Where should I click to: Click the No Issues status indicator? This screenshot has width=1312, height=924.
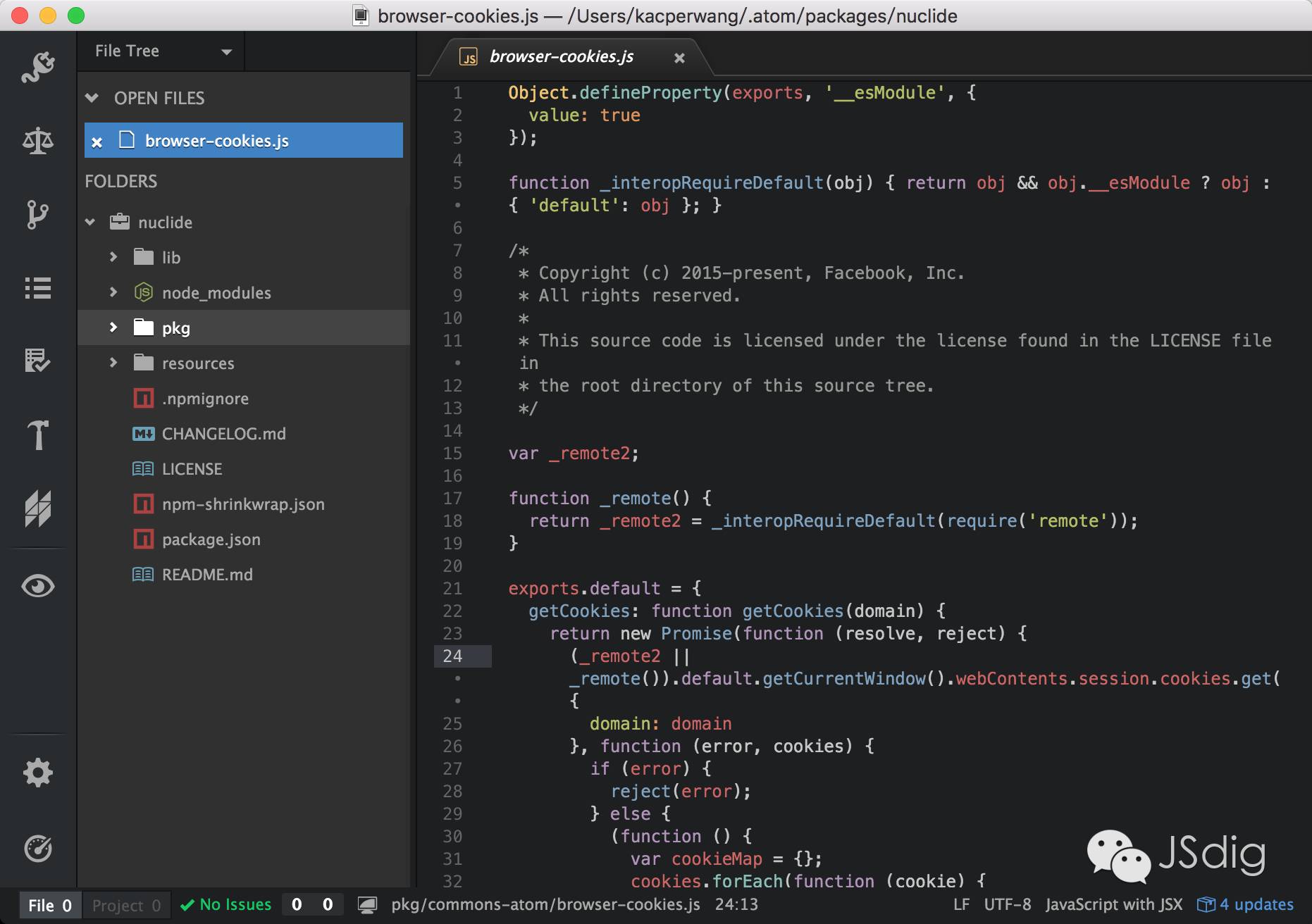225,904
